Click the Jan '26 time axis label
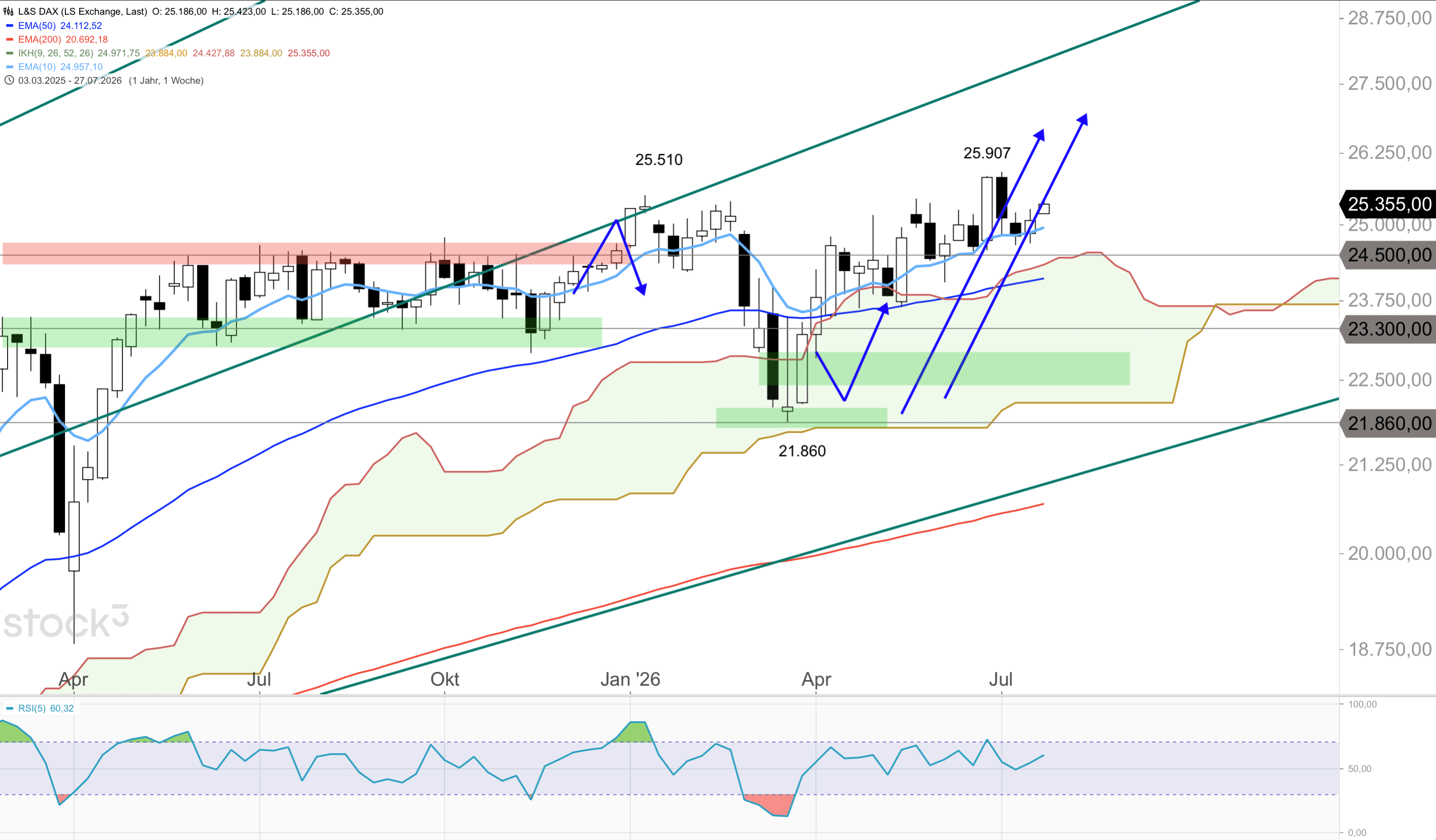The width and height of the screenshot is (1436, 840). 630,679
